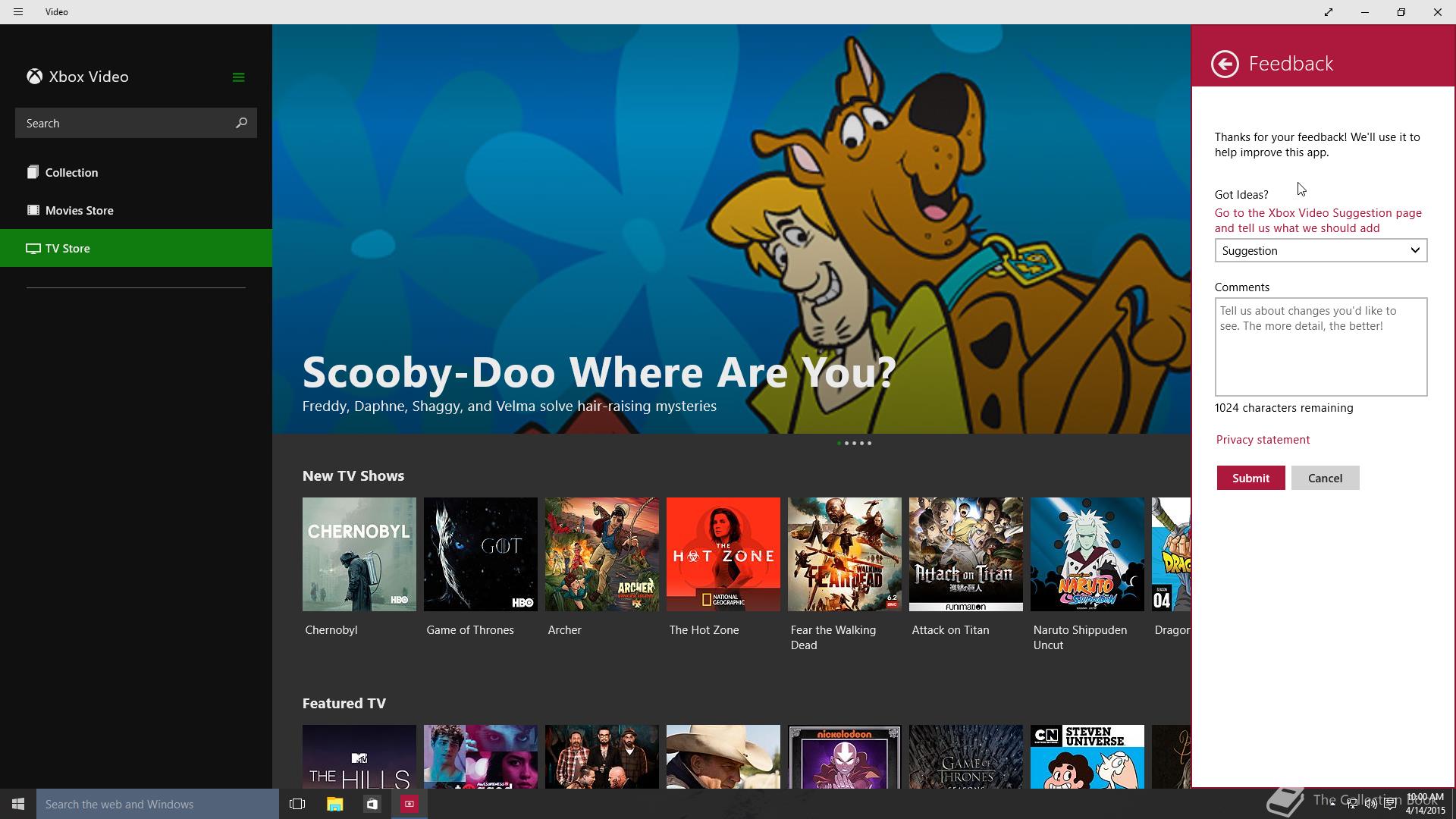Open the Windows Start button
This screenshot has height=819, width=1456.
click(18, 804)
